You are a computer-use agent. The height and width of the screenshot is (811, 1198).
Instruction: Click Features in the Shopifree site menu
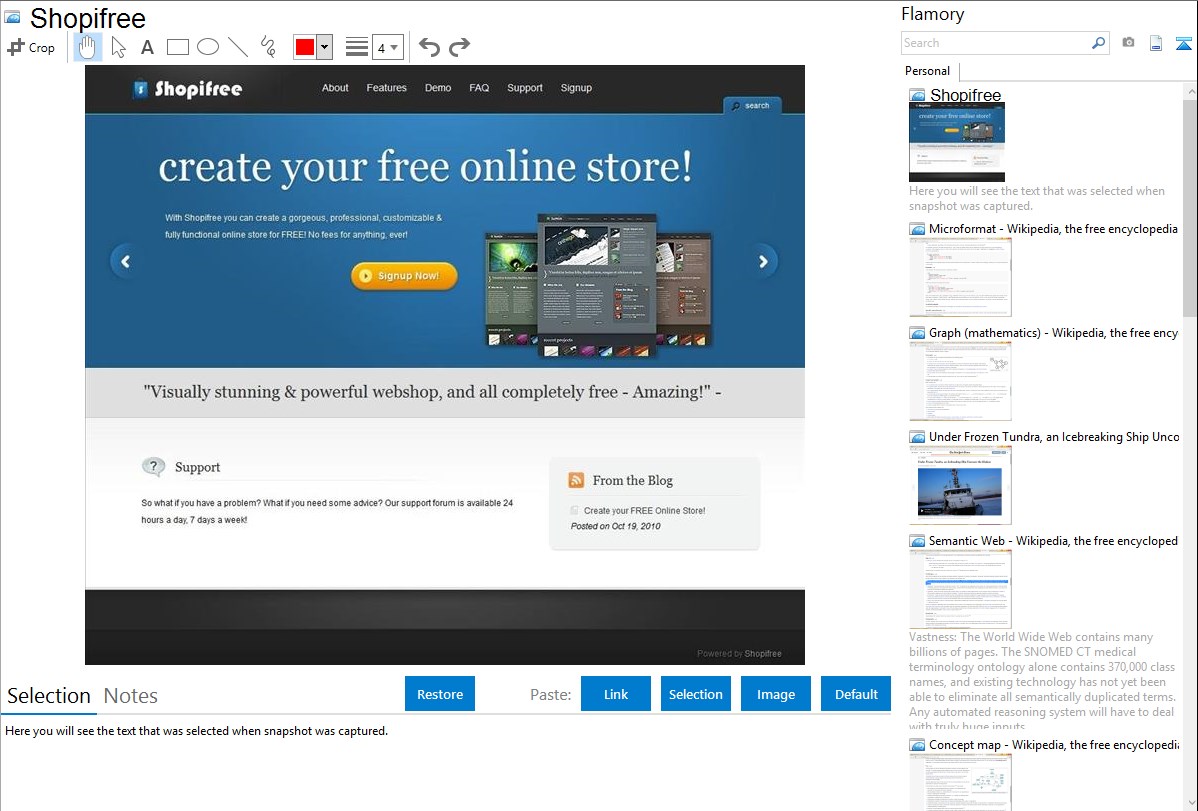[387, 88]
